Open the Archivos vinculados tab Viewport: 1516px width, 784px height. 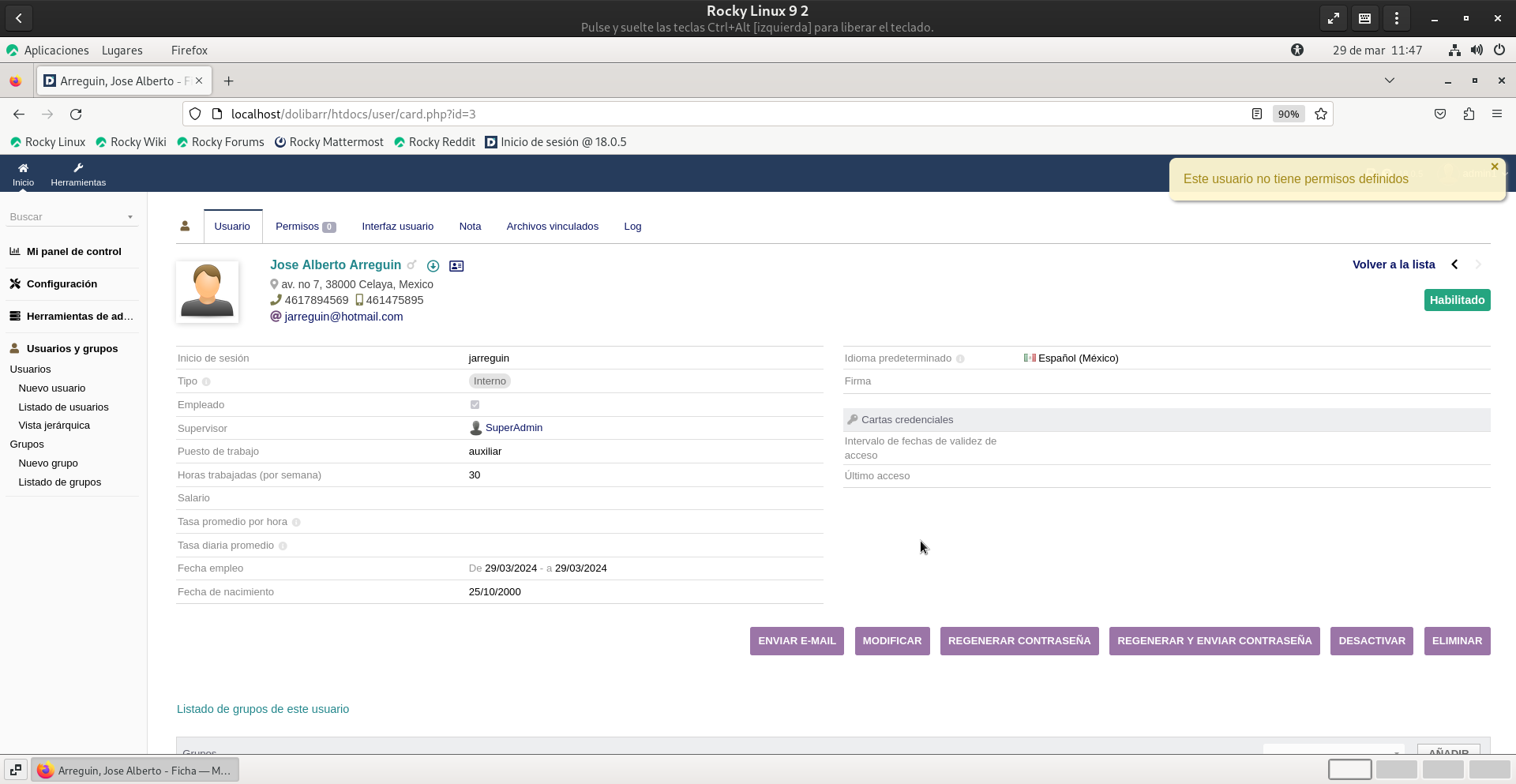tap(552, 227)
